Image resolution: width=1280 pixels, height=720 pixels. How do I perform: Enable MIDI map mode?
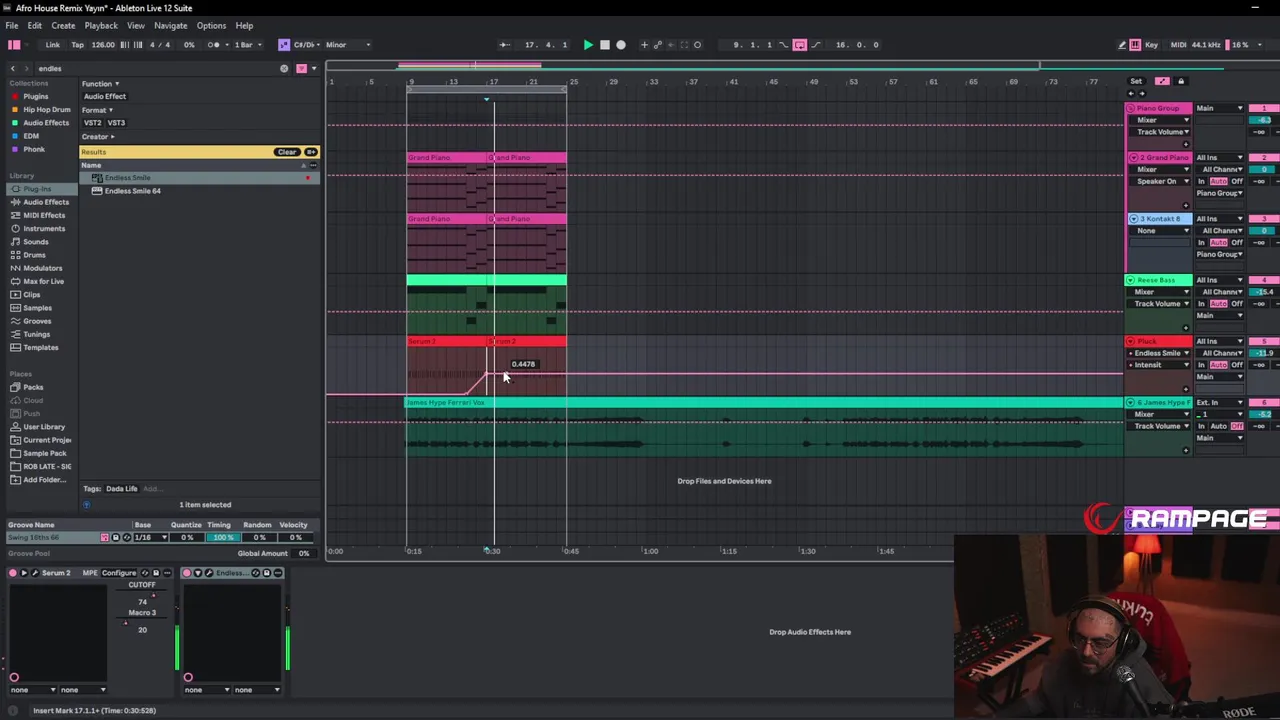(x=1178, y=44)
